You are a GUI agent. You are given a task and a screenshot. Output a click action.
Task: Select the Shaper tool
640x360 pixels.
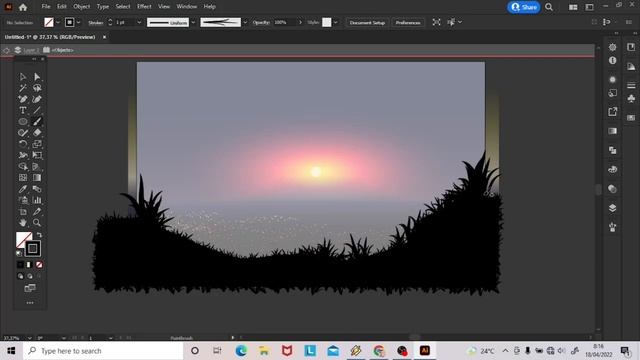click(x=23, y=133)
